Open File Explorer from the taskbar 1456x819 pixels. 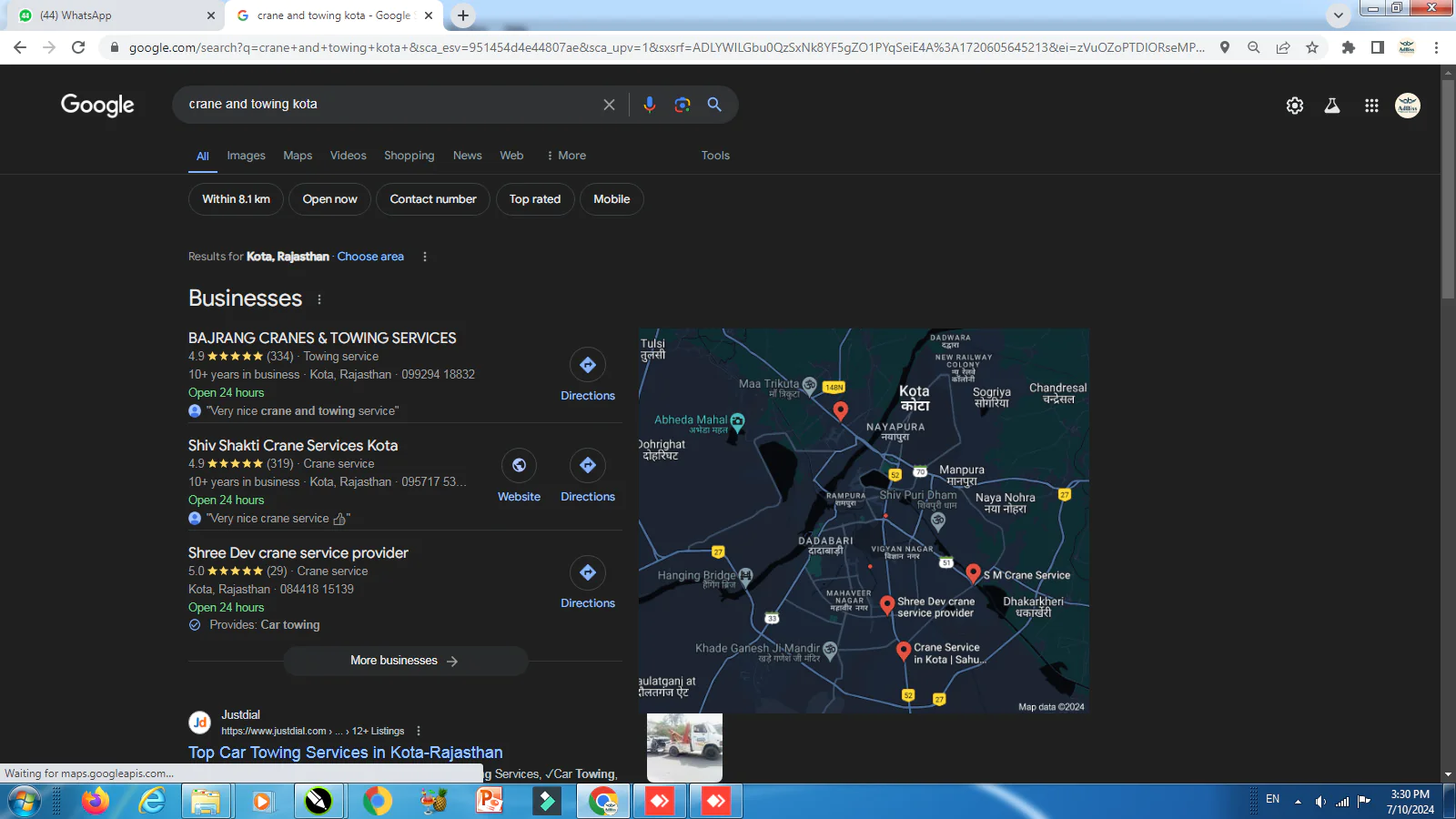[x=206, y=801]
